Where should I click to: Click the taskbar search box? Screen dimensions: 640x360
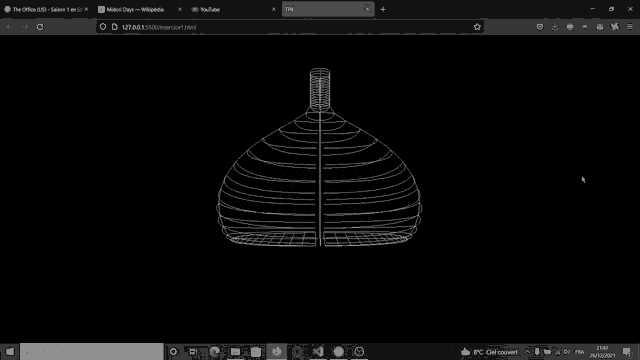pyautogui.click(x=92, y=351)
